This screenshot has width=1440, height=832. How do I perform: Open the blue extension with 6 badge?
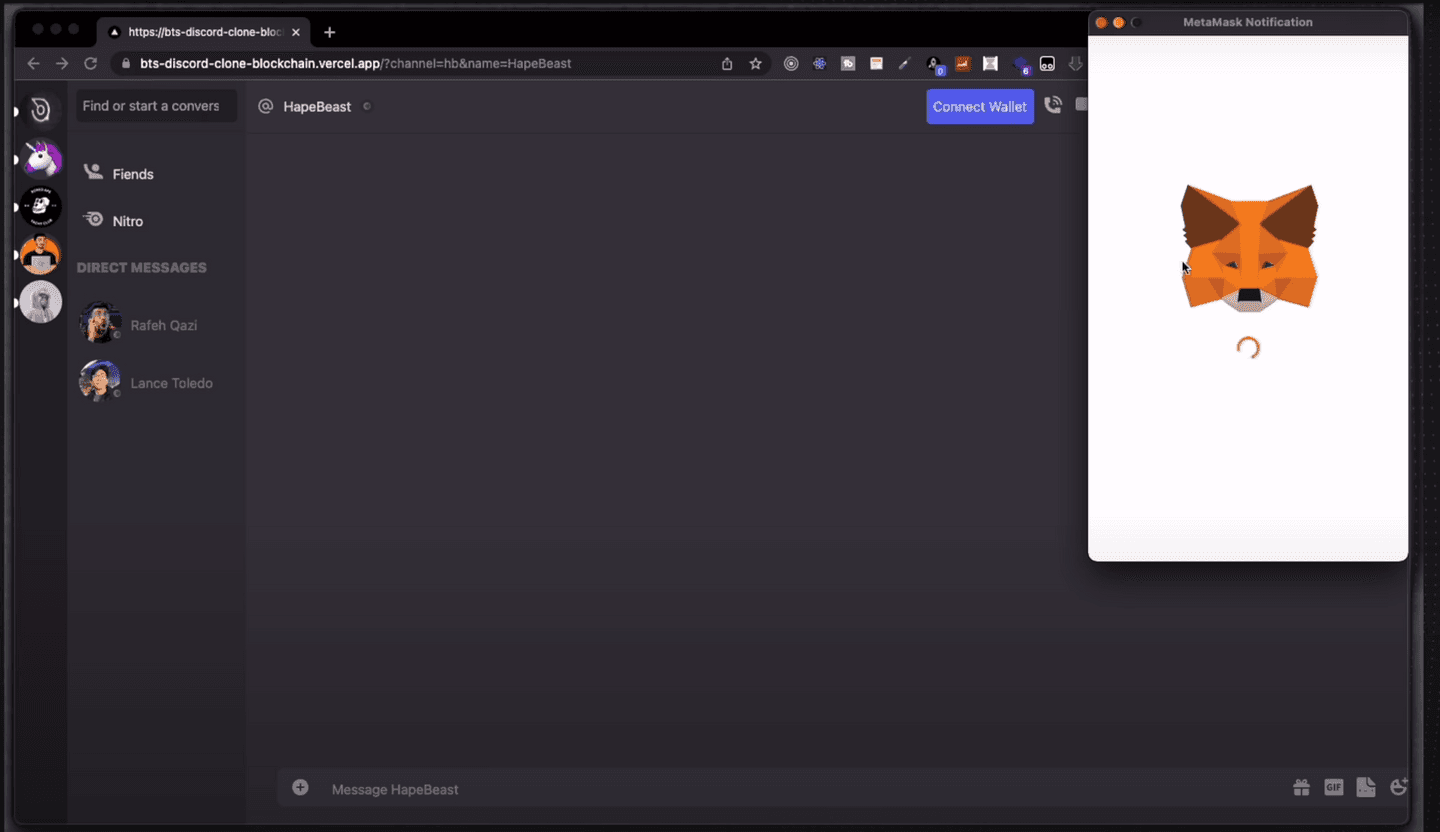coord(1021,65)
